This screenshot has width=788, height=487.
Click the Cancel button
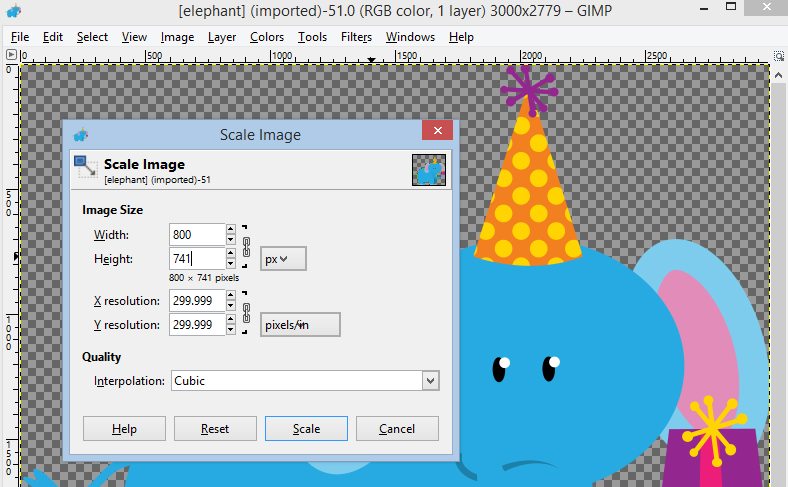point(397,429)
